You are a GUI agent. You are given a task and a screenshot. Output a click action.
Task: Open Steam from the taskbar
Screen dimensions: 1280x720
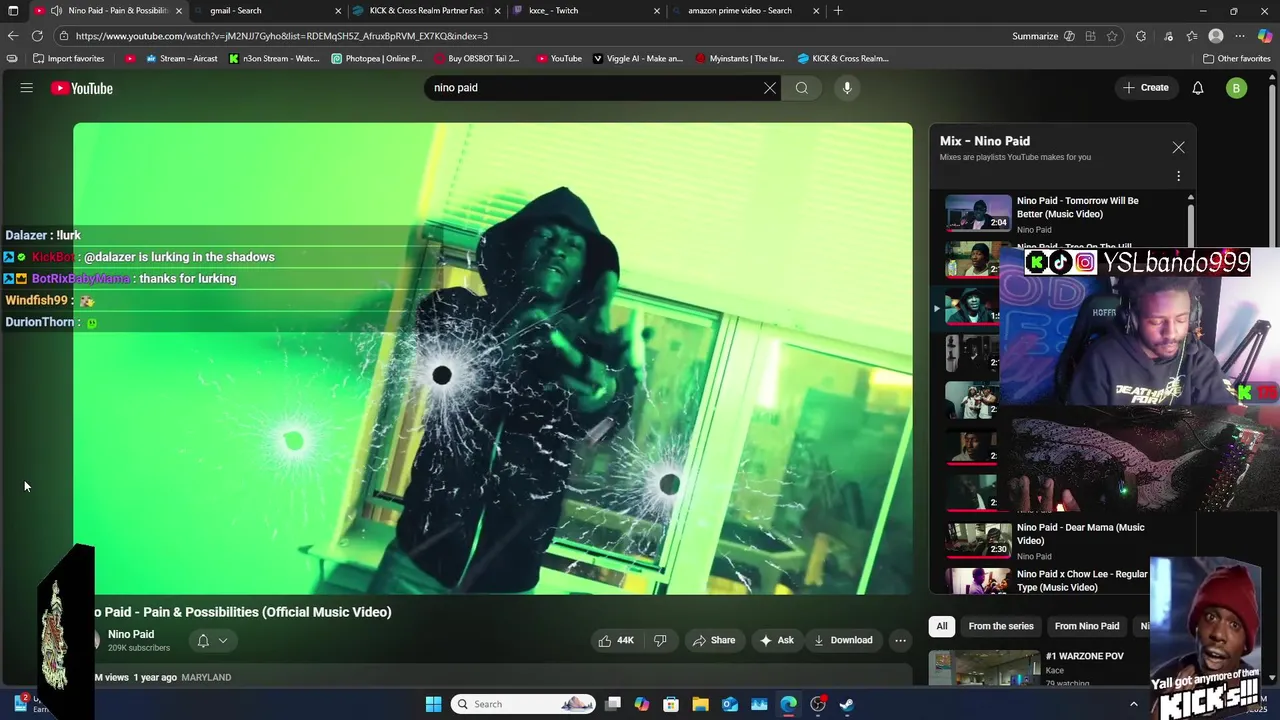(847, 704)
